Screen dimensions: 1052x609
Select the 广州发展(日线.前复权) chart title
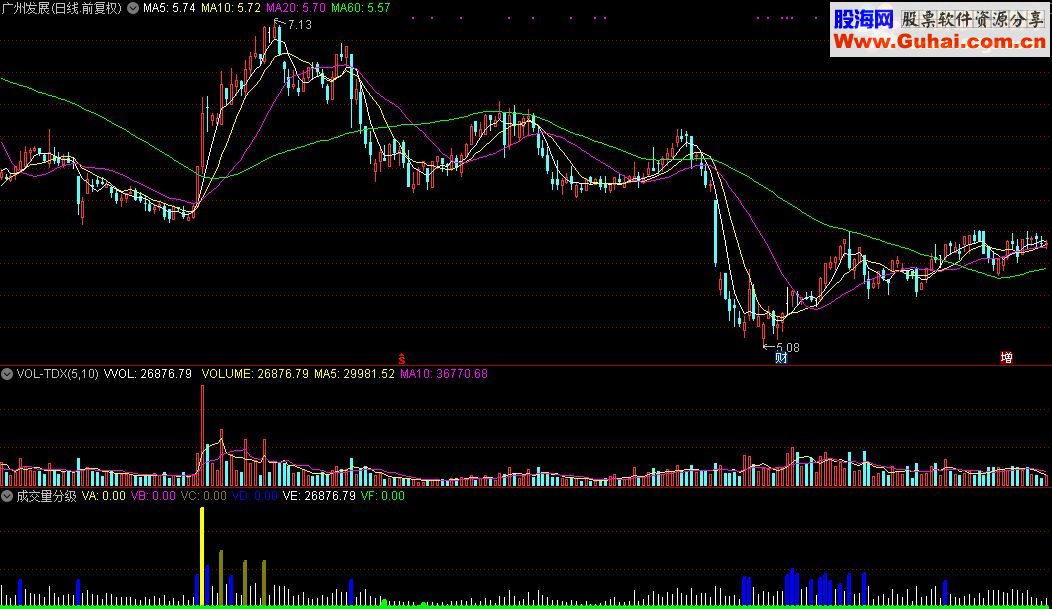coord(62,8)
